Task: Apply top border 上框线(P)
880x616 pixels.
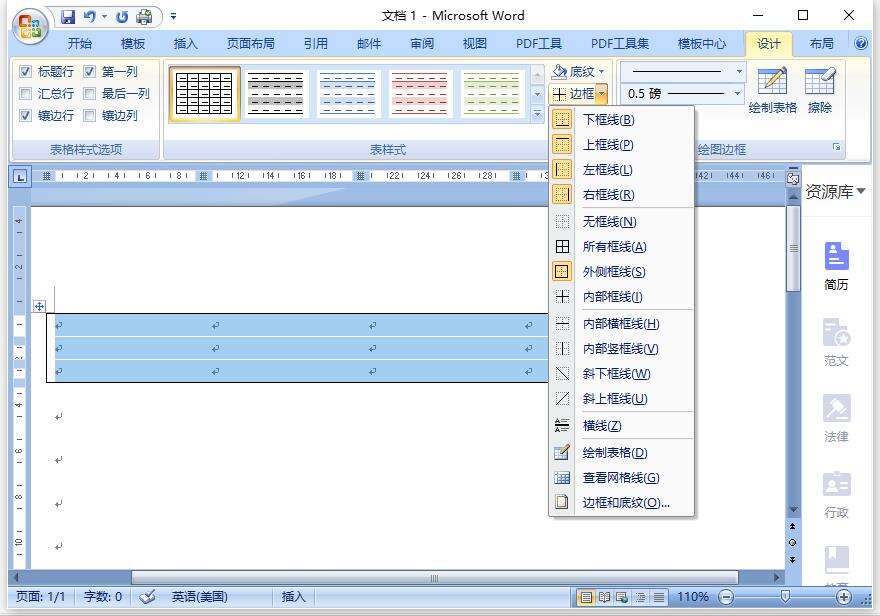Action: click(621, 145)
